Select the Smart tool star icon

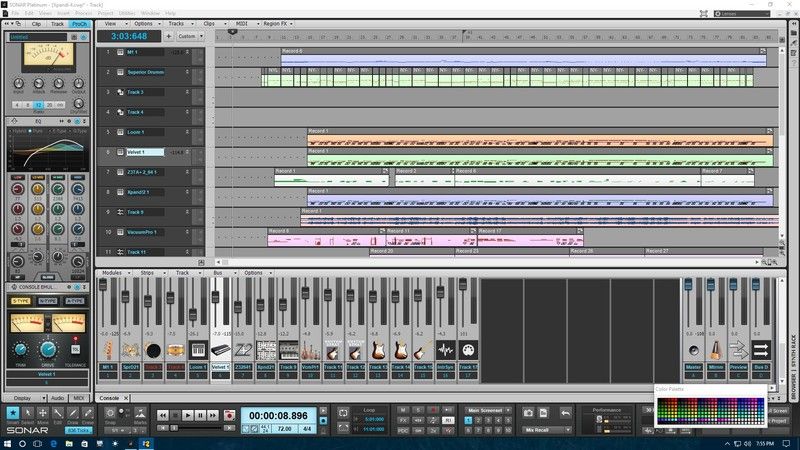[x=13, y=413]
